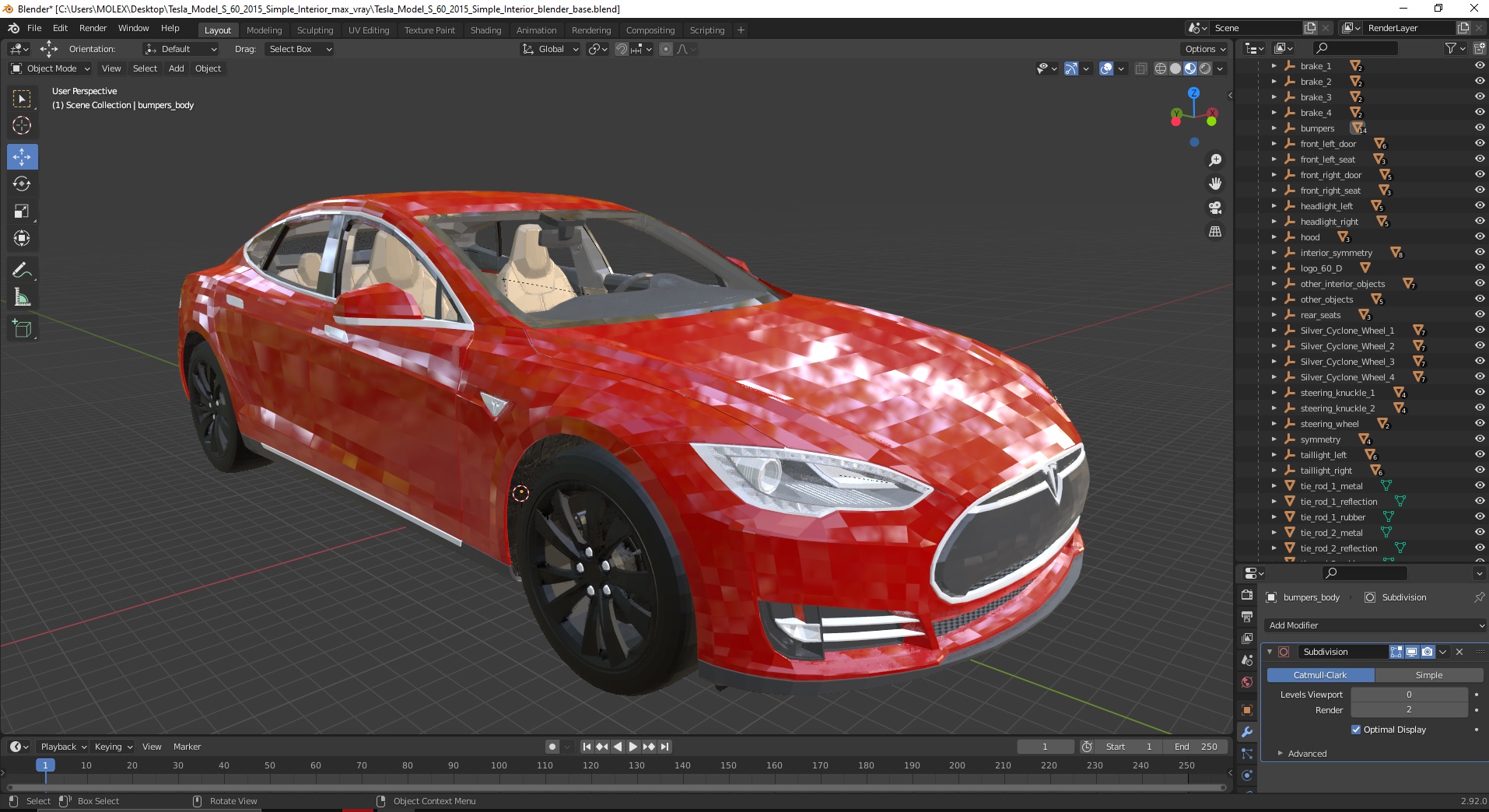Click the End frame 250 field
Screen dimensions: 1489x812
point(1196,747)
